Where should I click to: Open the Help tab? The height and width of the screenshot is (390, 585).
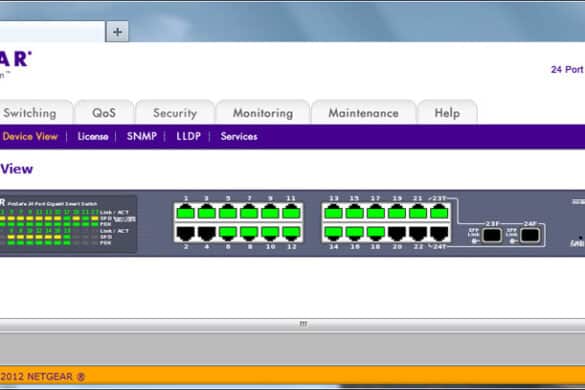coord(447,113)
